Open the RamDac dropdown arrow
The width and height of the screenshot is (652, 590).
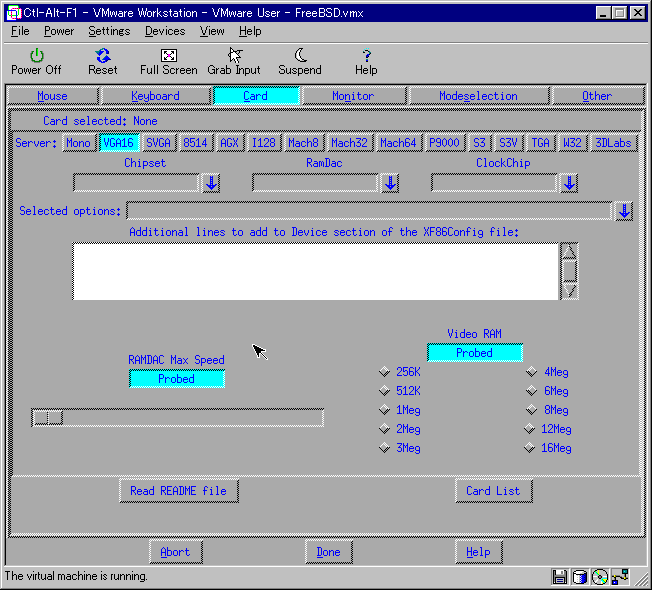point(390,183)
